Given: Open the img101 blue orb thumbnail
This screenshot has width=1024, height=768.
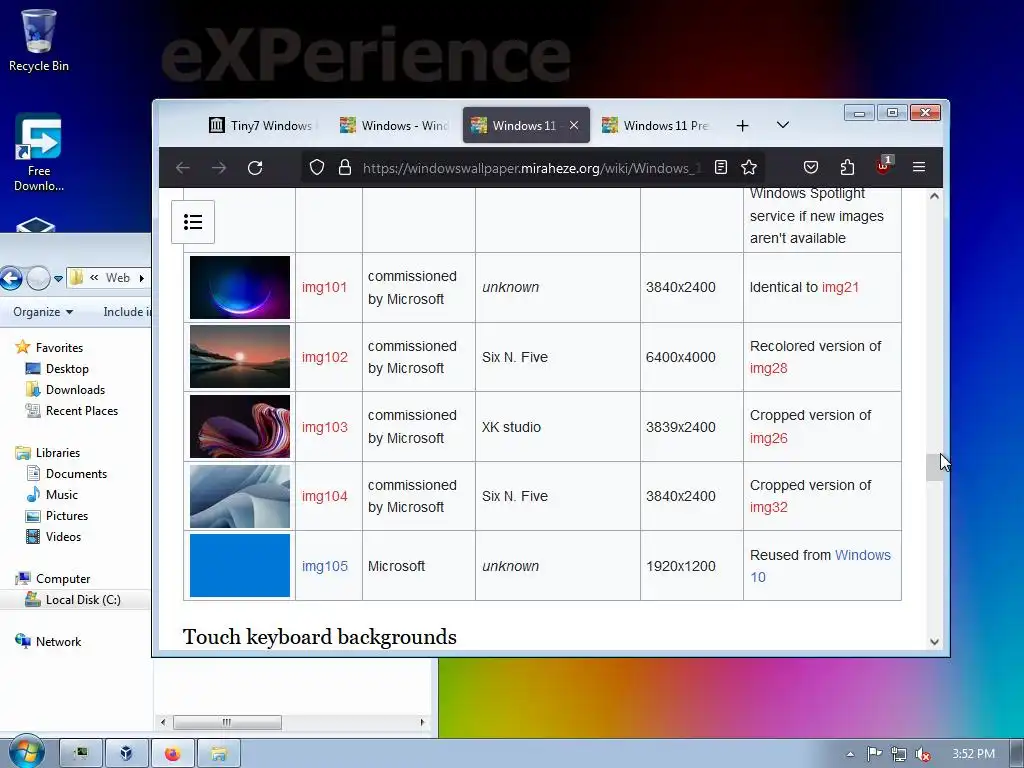Looking at the screenshot, I should 240,287.
